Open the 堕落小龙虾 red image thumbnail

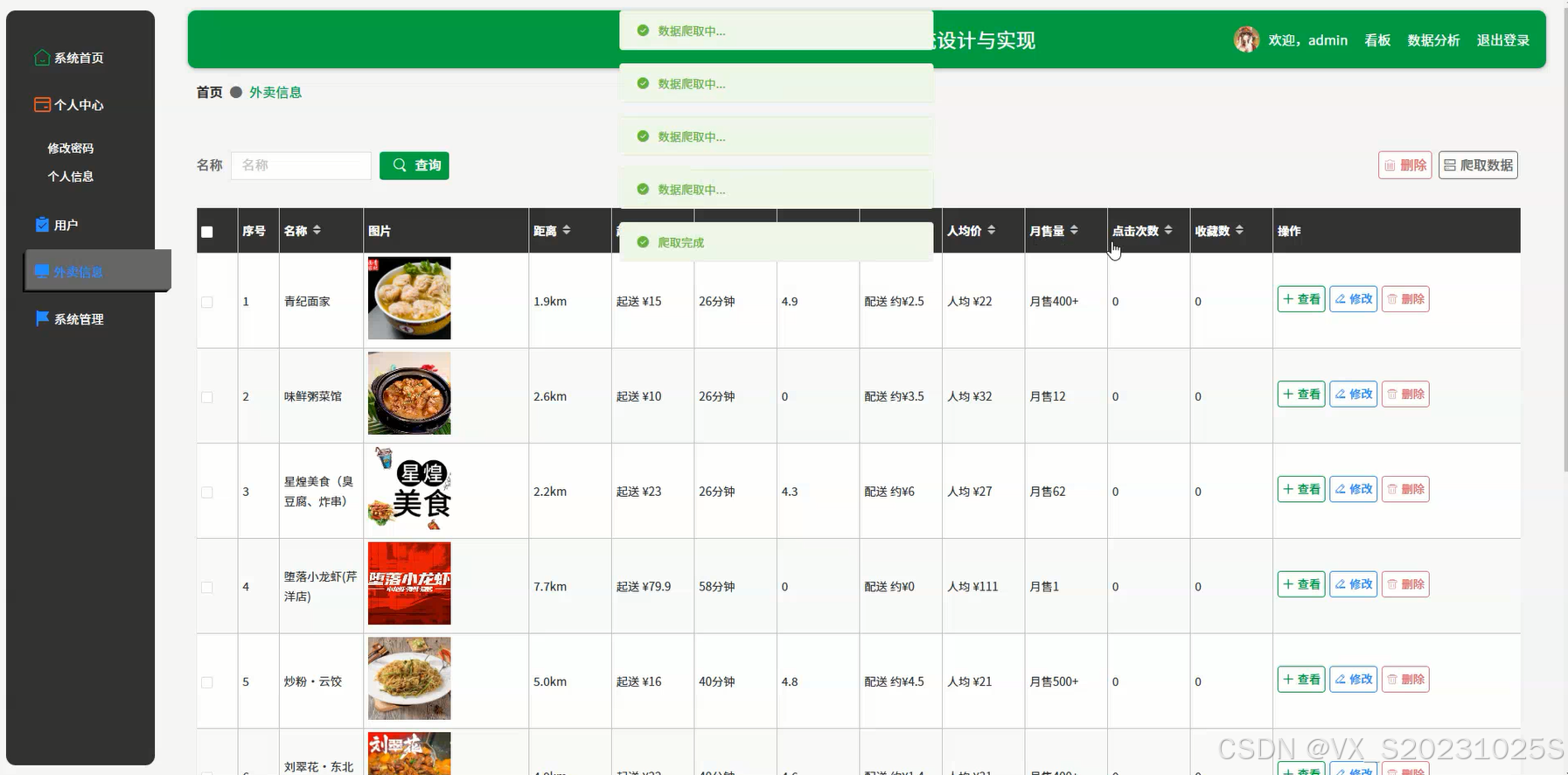click(x=409, y=583)
